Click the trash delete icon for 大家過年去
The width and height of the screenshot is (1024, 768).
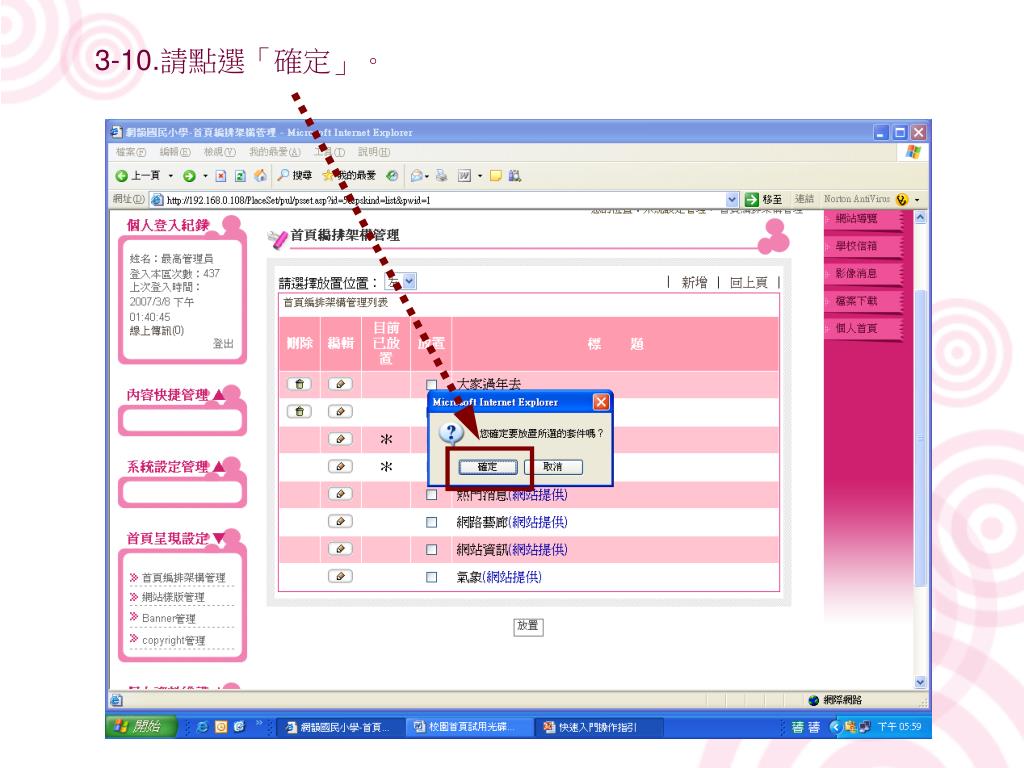299,384
